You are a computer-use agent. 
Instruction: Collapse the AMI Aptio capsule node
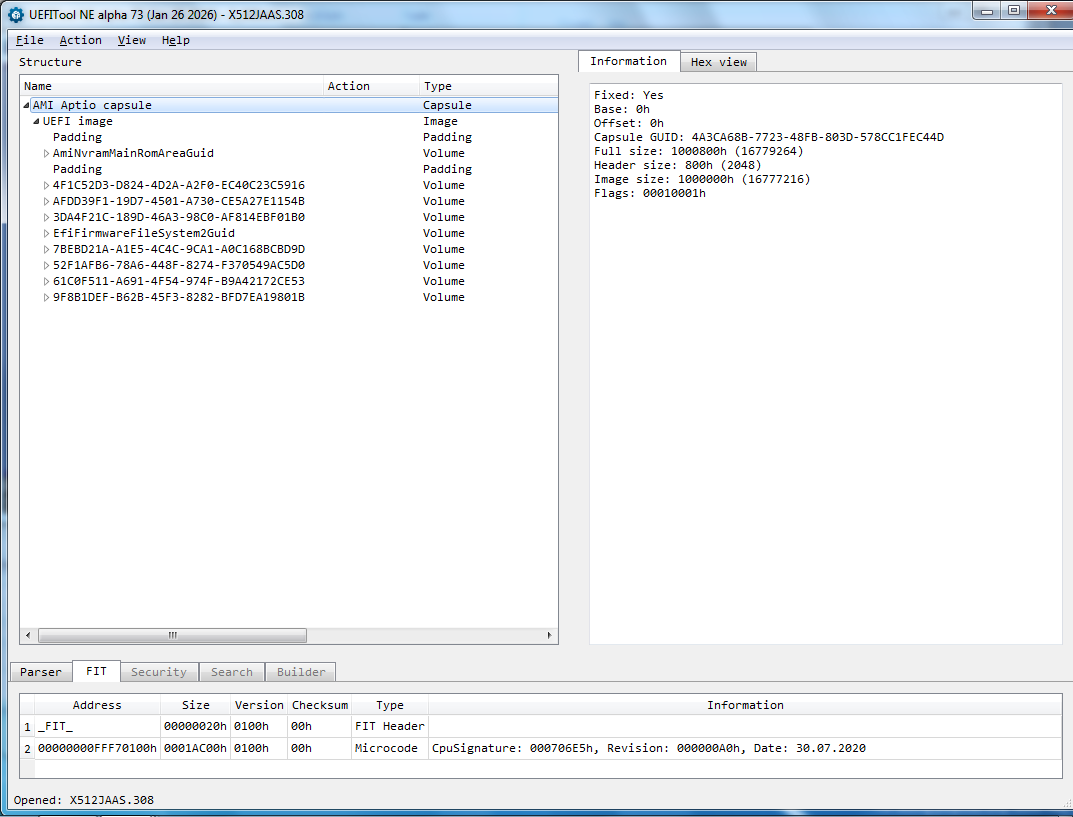click(x=26, y=105)
